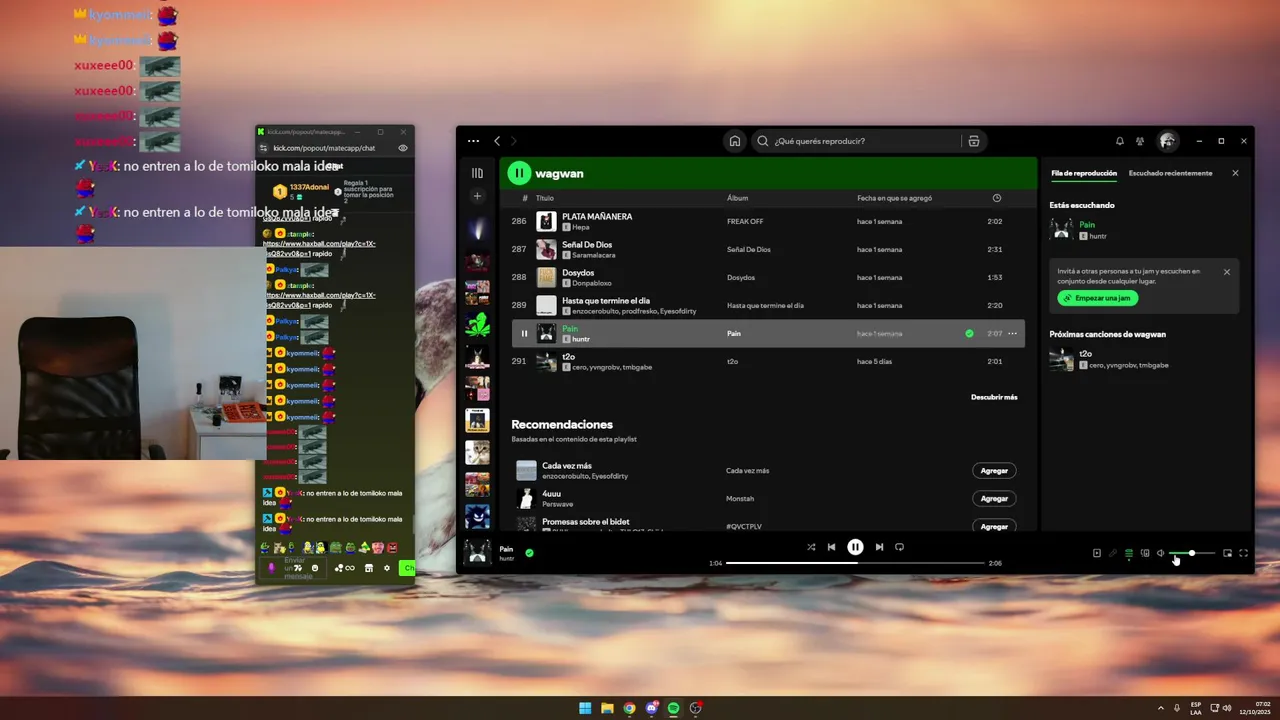
Task: Go to Spotify Home
Action: [735, 141]
